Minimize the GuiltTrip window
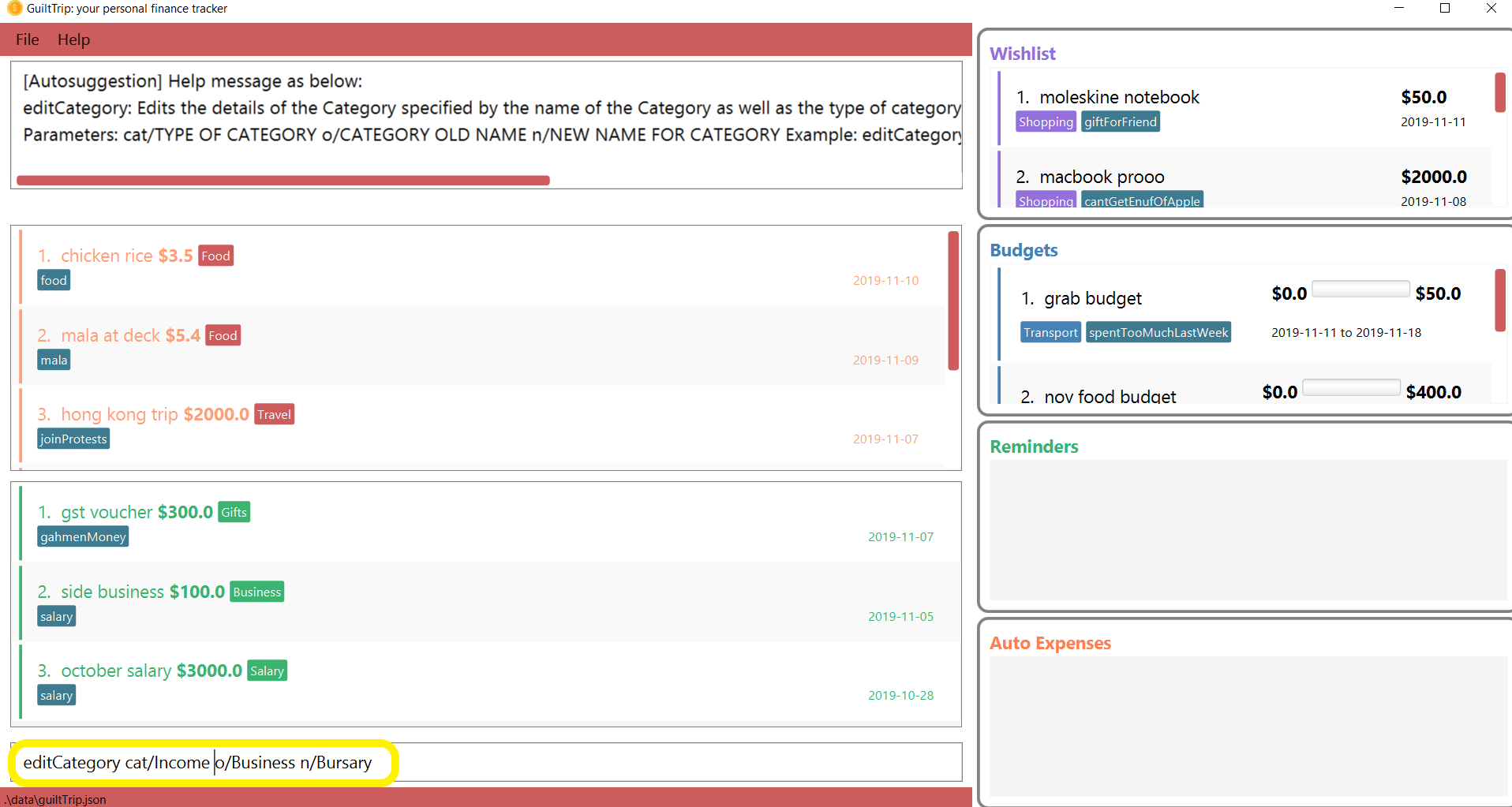The width and height of the screenshot is (1512, 807). [1399, 8]
